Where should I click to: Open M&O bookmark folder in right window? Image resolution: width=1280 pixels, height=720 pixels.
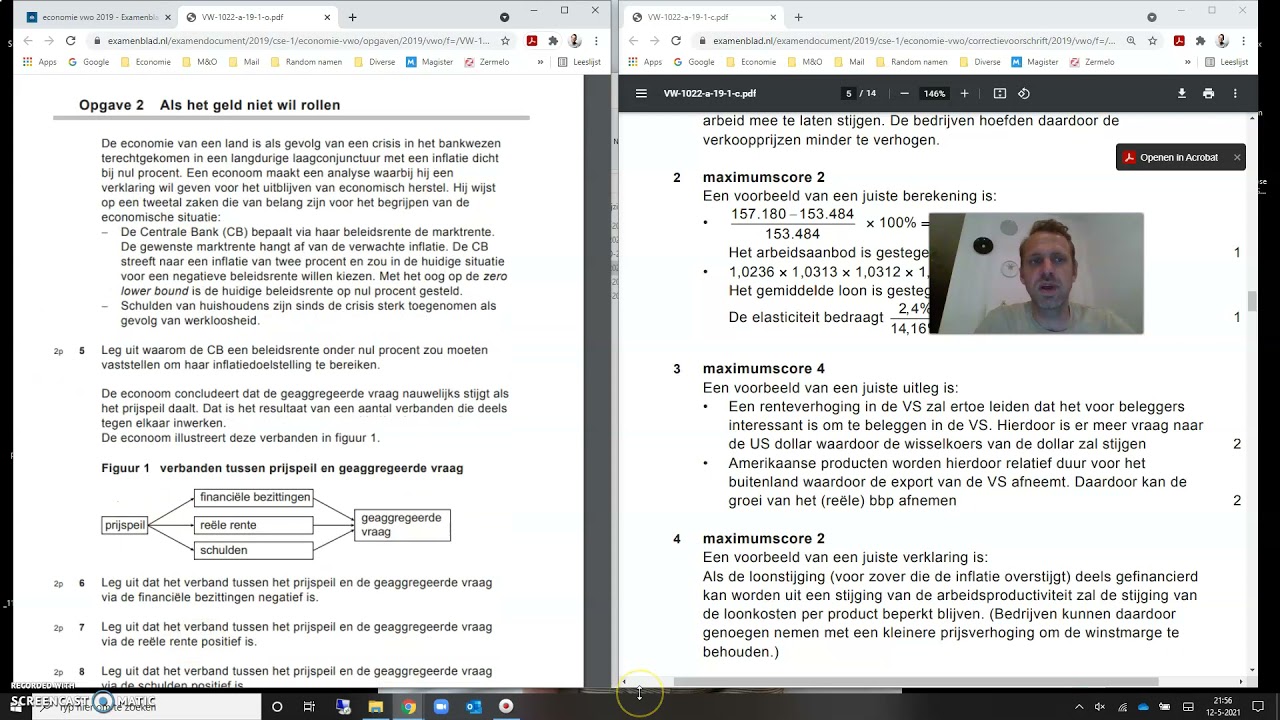point(803,62)
